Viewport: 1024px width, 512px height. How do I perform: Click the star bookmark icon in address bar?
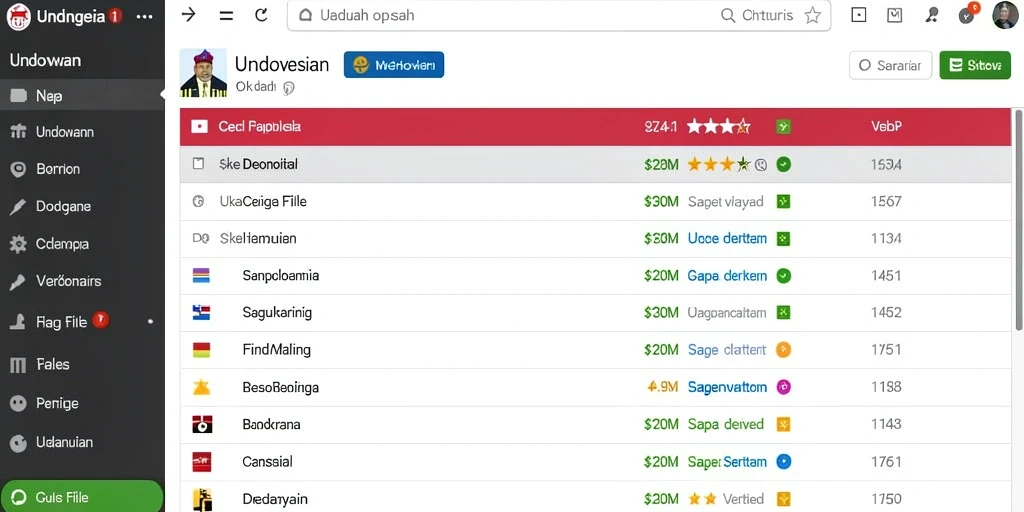pyautogui.click(x=812, y=16)
